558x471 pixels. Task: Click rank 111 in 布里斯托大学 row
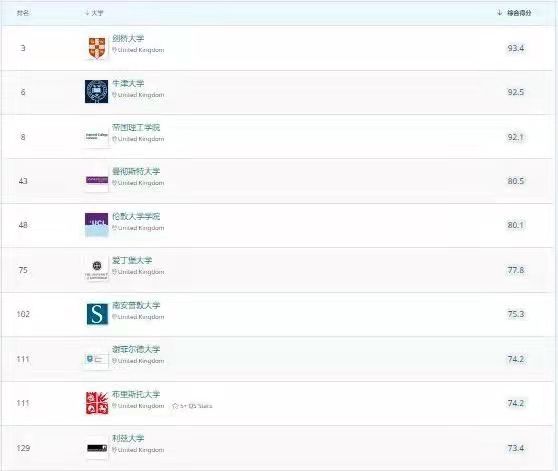tap(23, 403)
